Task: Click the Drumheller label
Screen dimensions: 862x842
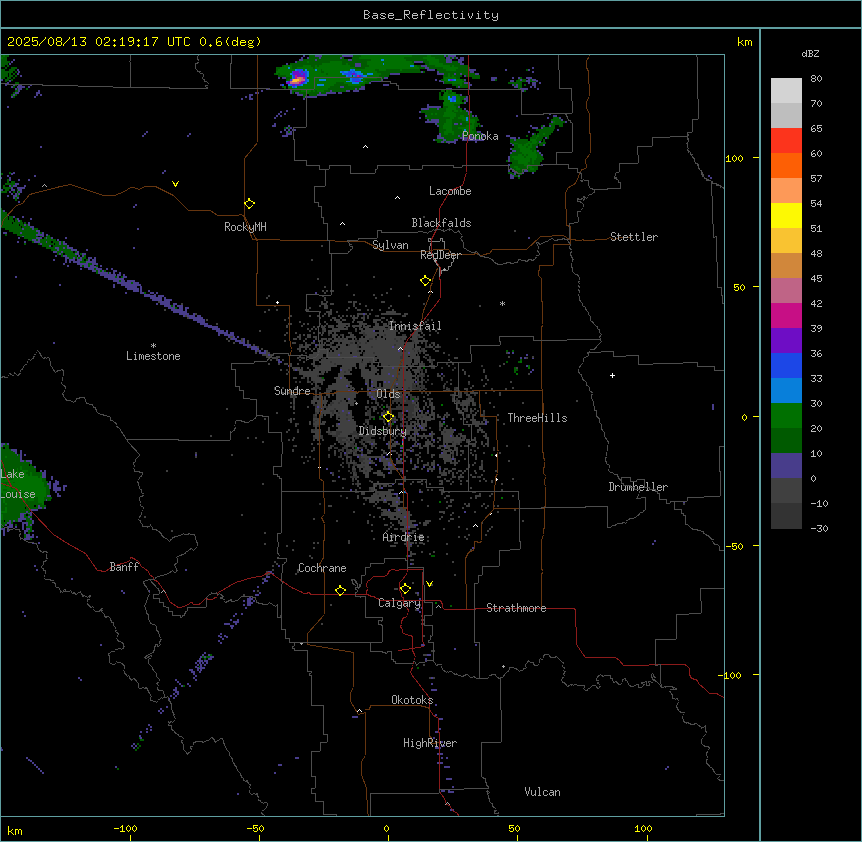Action: coord(638,487)
